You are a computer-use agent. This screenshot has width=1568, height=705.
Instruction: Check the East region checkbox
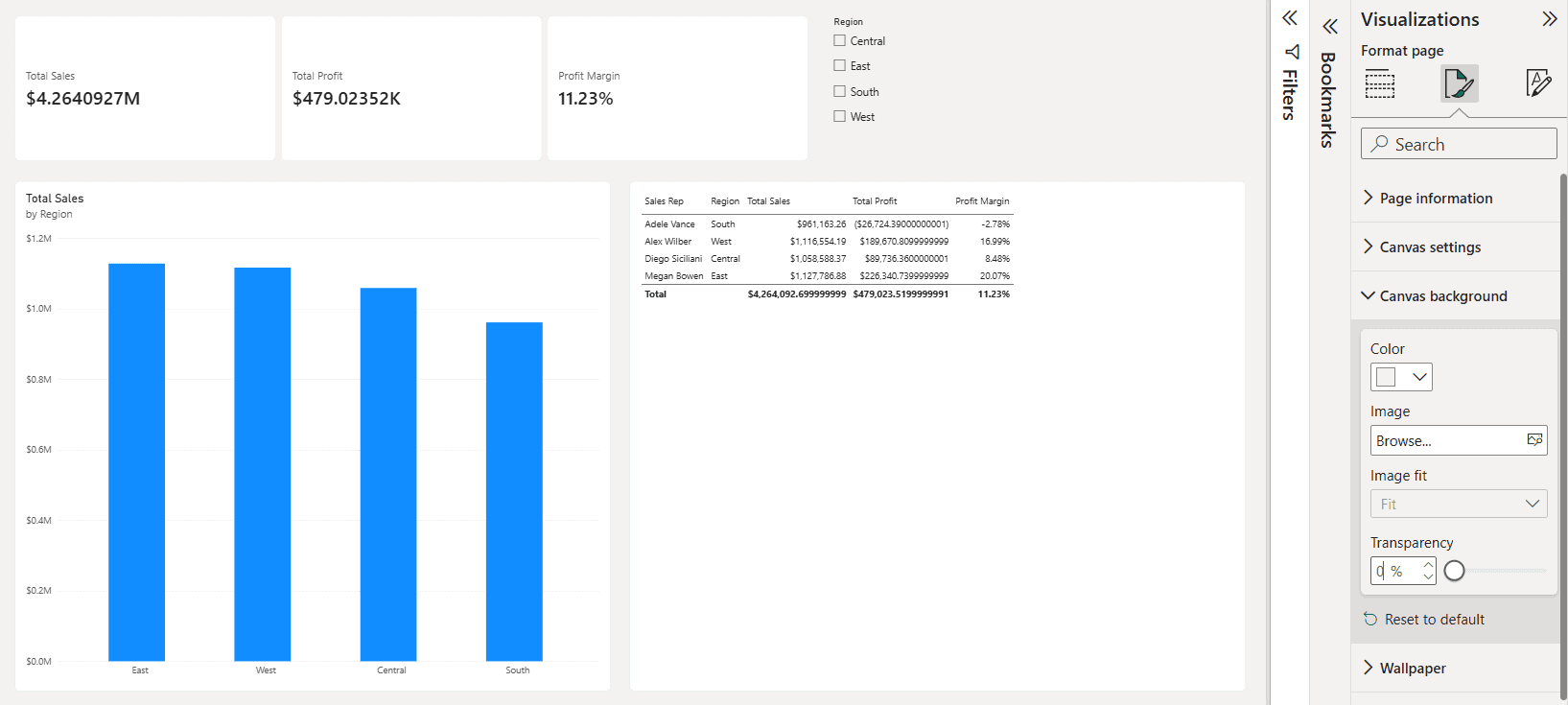(x=840, y=65)
